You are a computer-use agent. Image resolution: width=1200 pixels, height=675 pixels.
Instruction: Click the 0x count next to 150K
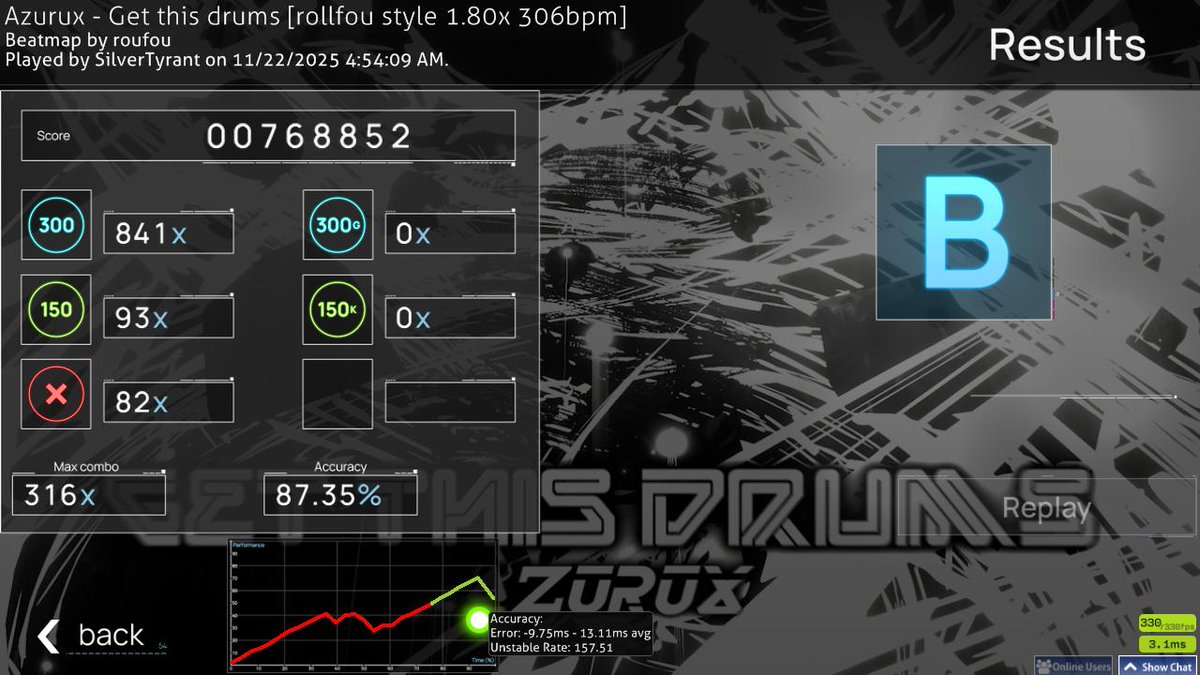click(x=413, y=318)
